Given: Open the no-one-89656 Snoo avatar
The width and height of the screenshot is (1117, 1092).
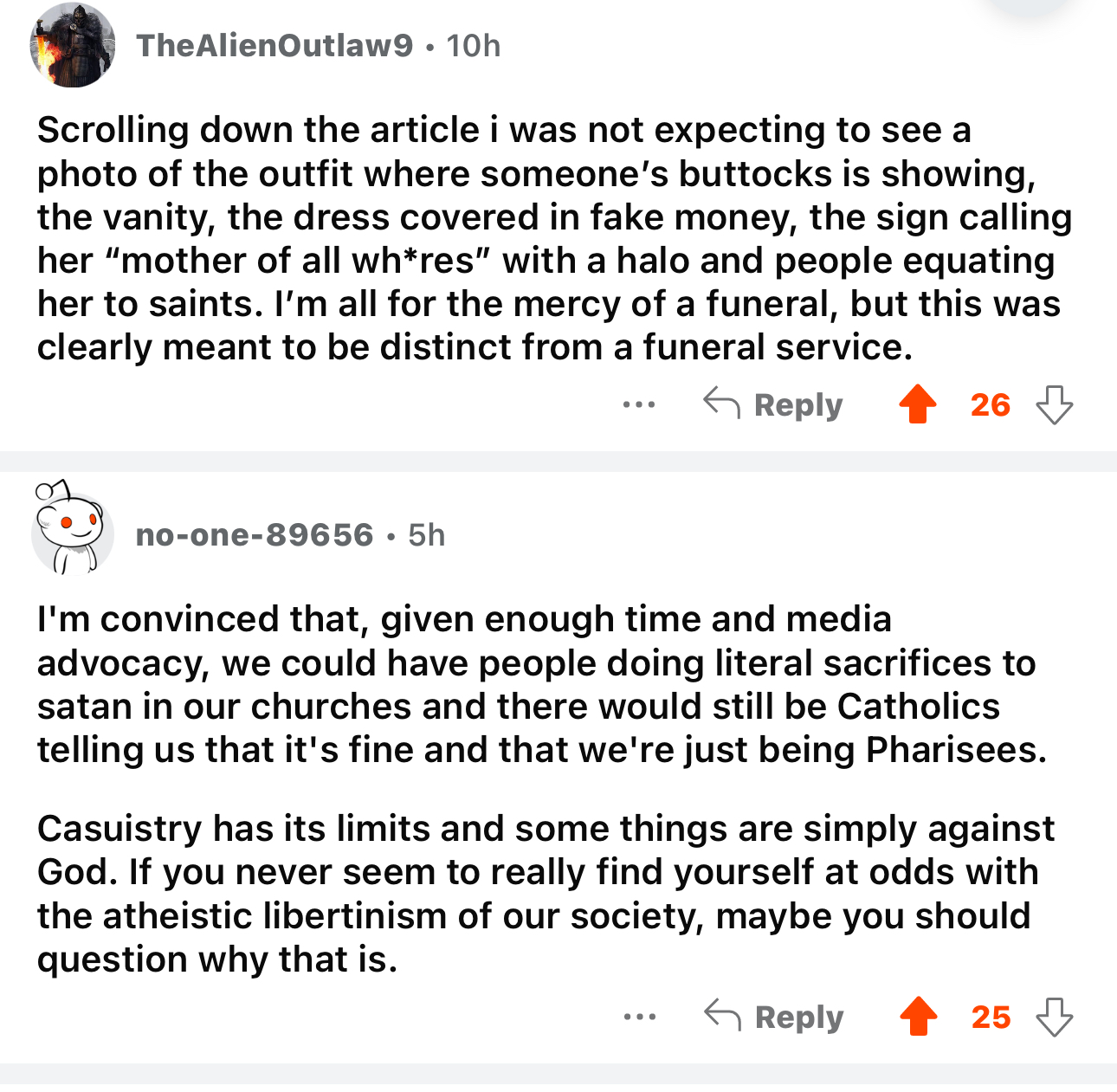Looking at the screenshot, I should 73,528.
